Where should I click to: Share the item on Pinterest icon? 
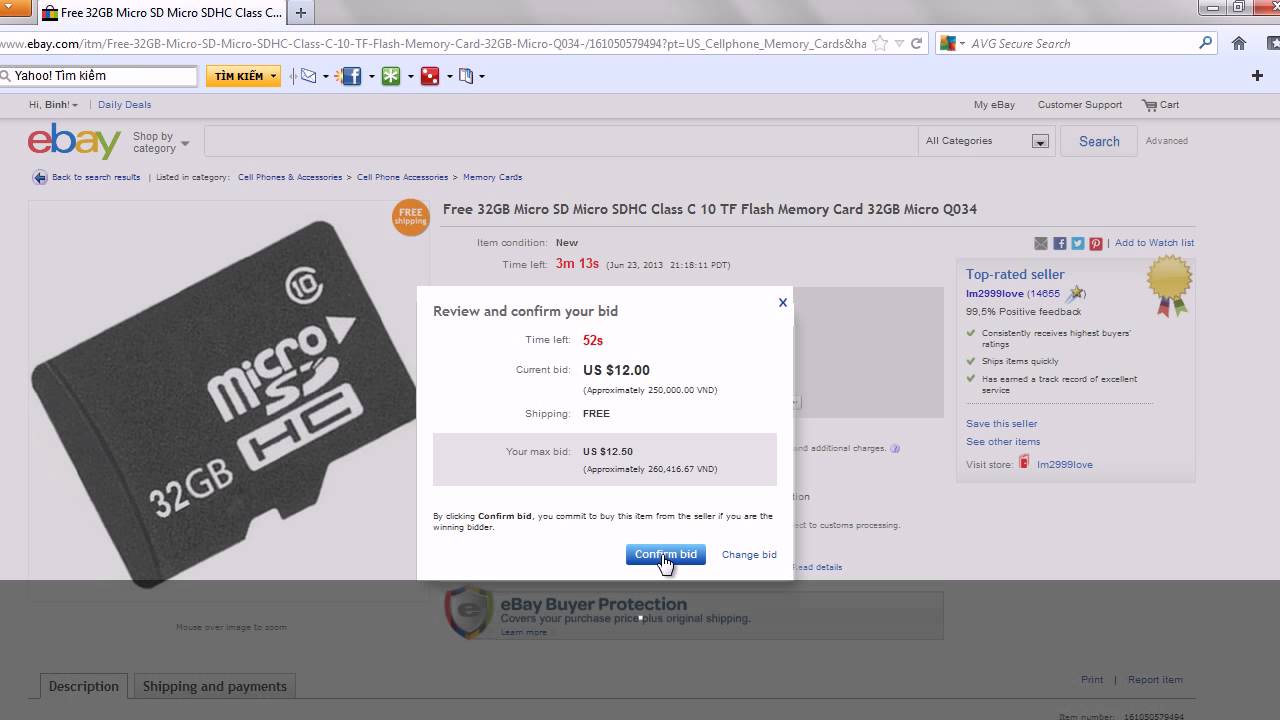tap(1096, 243)
